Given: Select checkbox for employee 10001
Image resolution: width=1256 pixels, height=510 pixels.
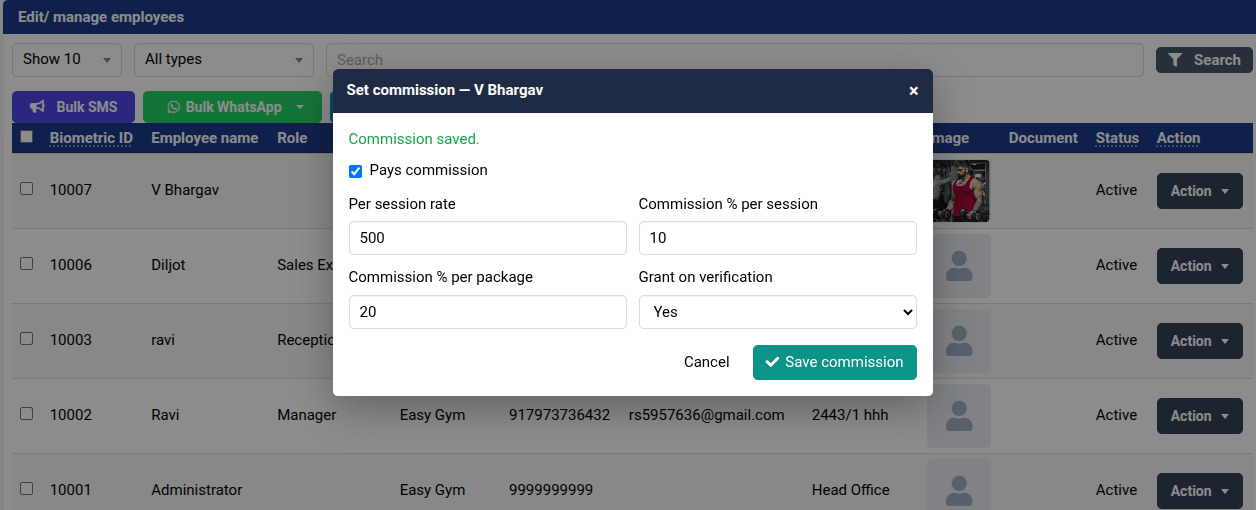Looking at the screenshot, I should [27, 488].
